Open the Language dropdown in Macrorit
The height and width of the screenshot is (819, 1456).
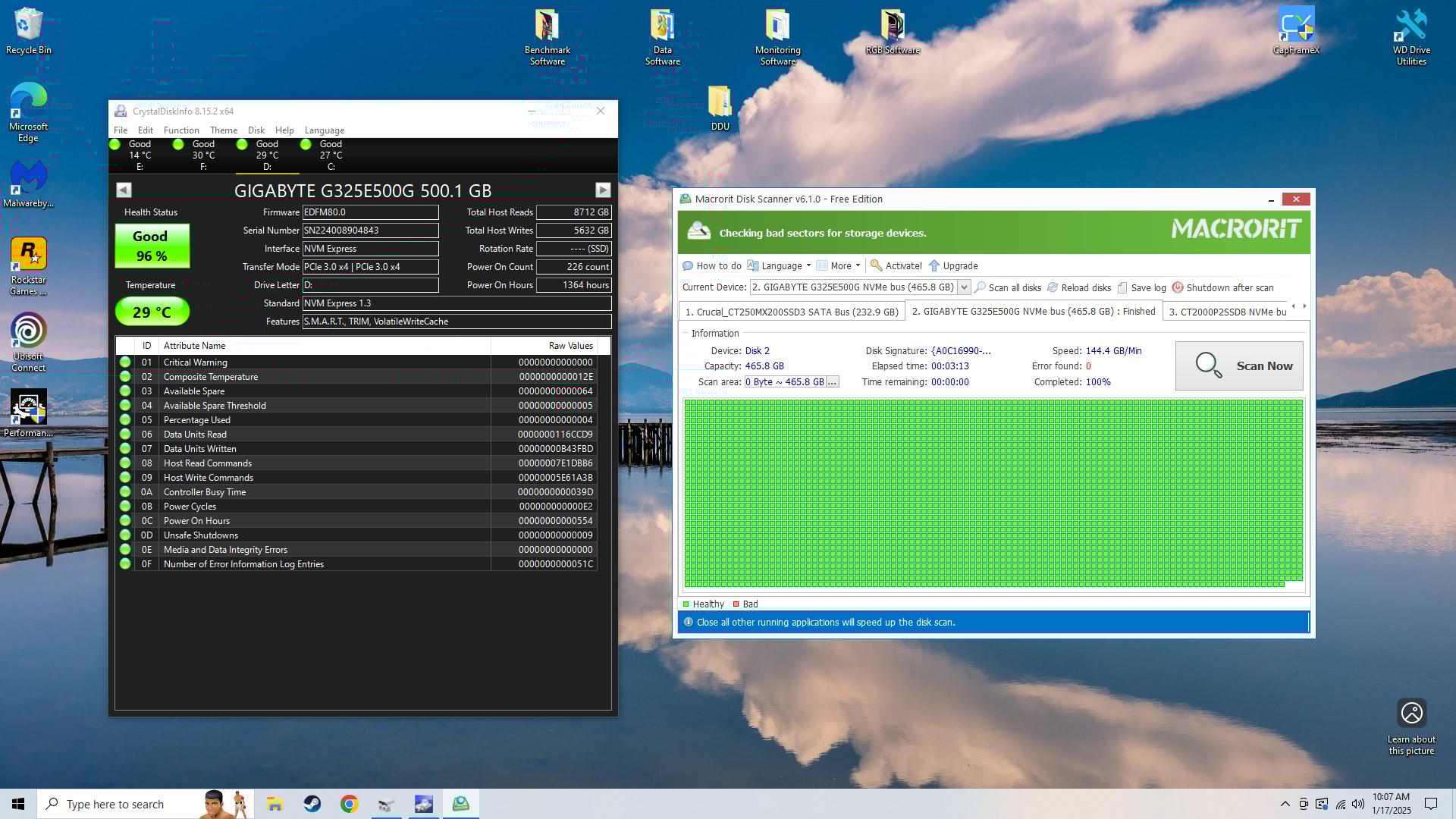click(x=780, y=266)
